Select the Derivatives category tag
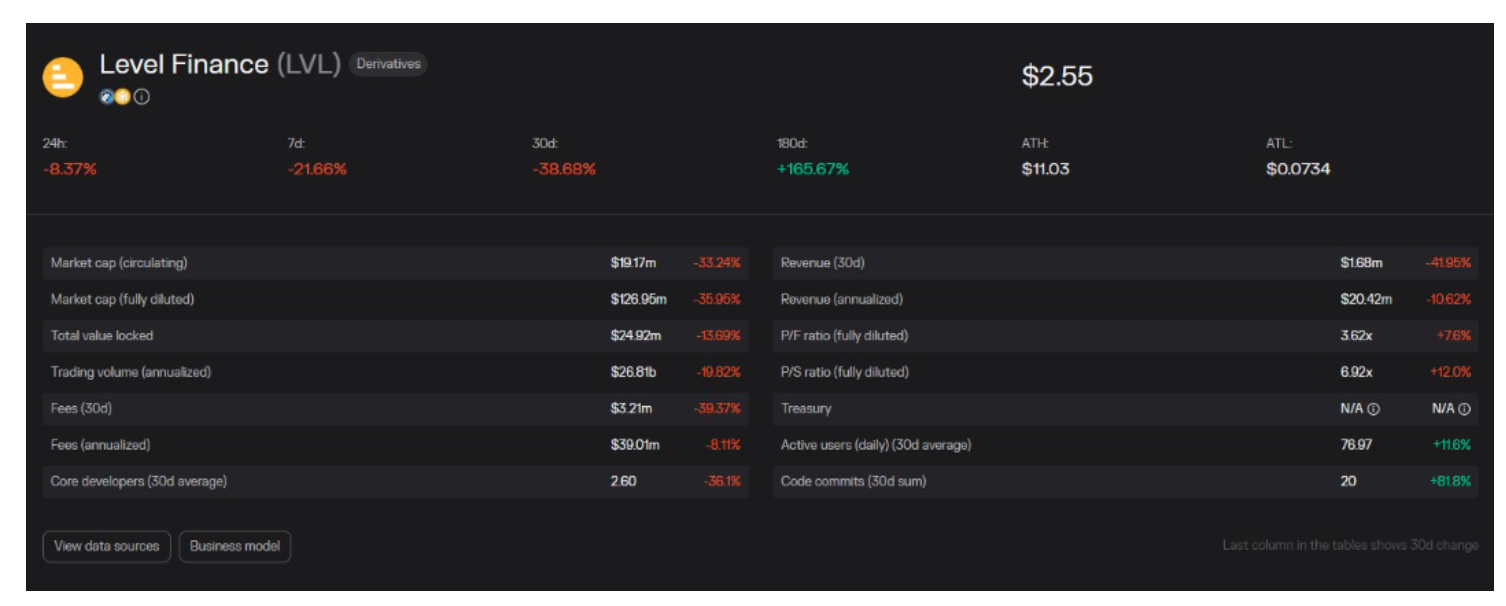The image size is (1506, 606). click(x=388, y=64)
